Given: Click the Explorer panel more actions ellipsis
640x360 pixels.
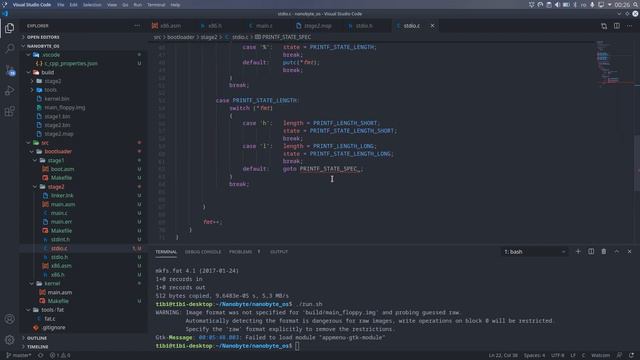Looking at the screenshot, I should [x=137, y=26].
